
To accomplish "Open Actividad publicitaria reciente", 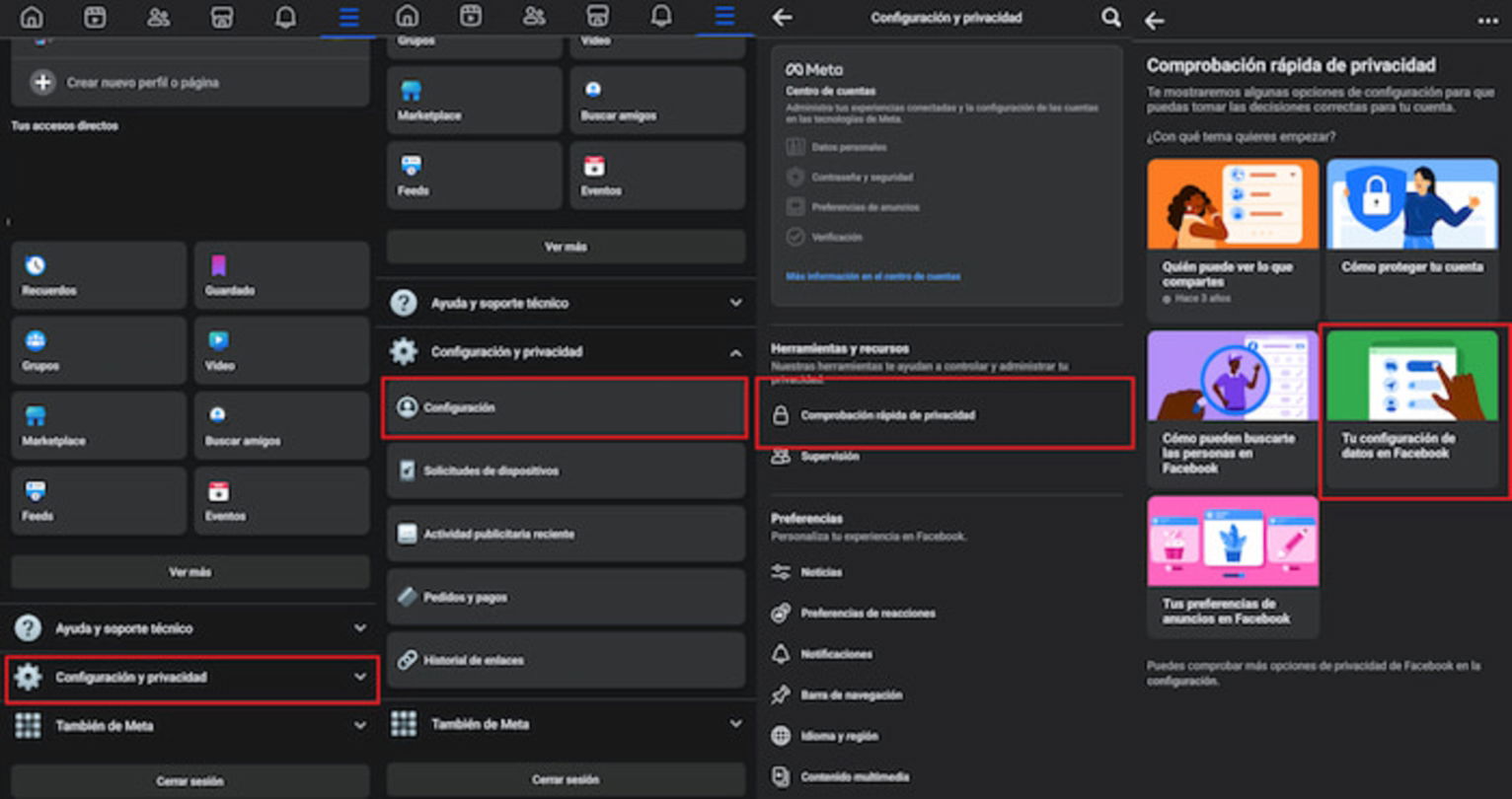I will 566,534.
